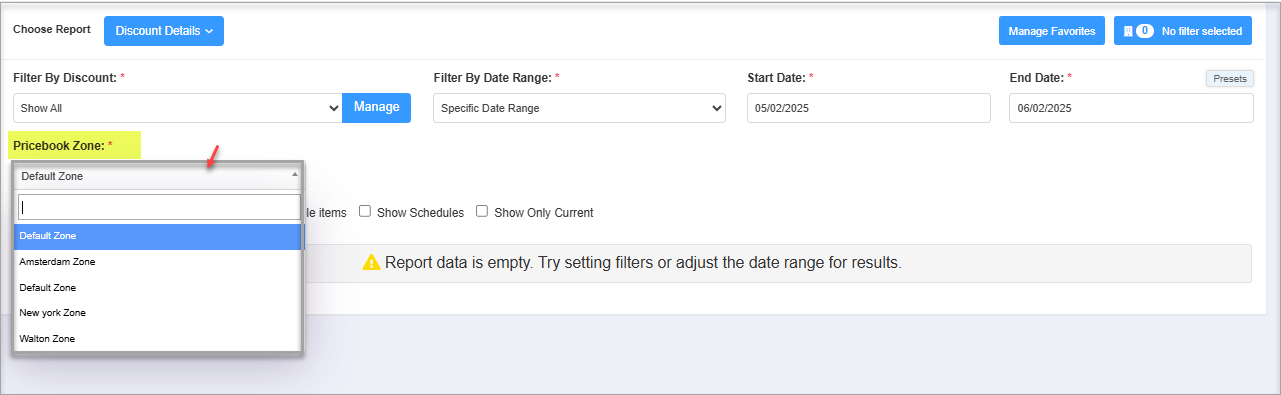Enable the Show Only Current checkbox

coord(482,211)
